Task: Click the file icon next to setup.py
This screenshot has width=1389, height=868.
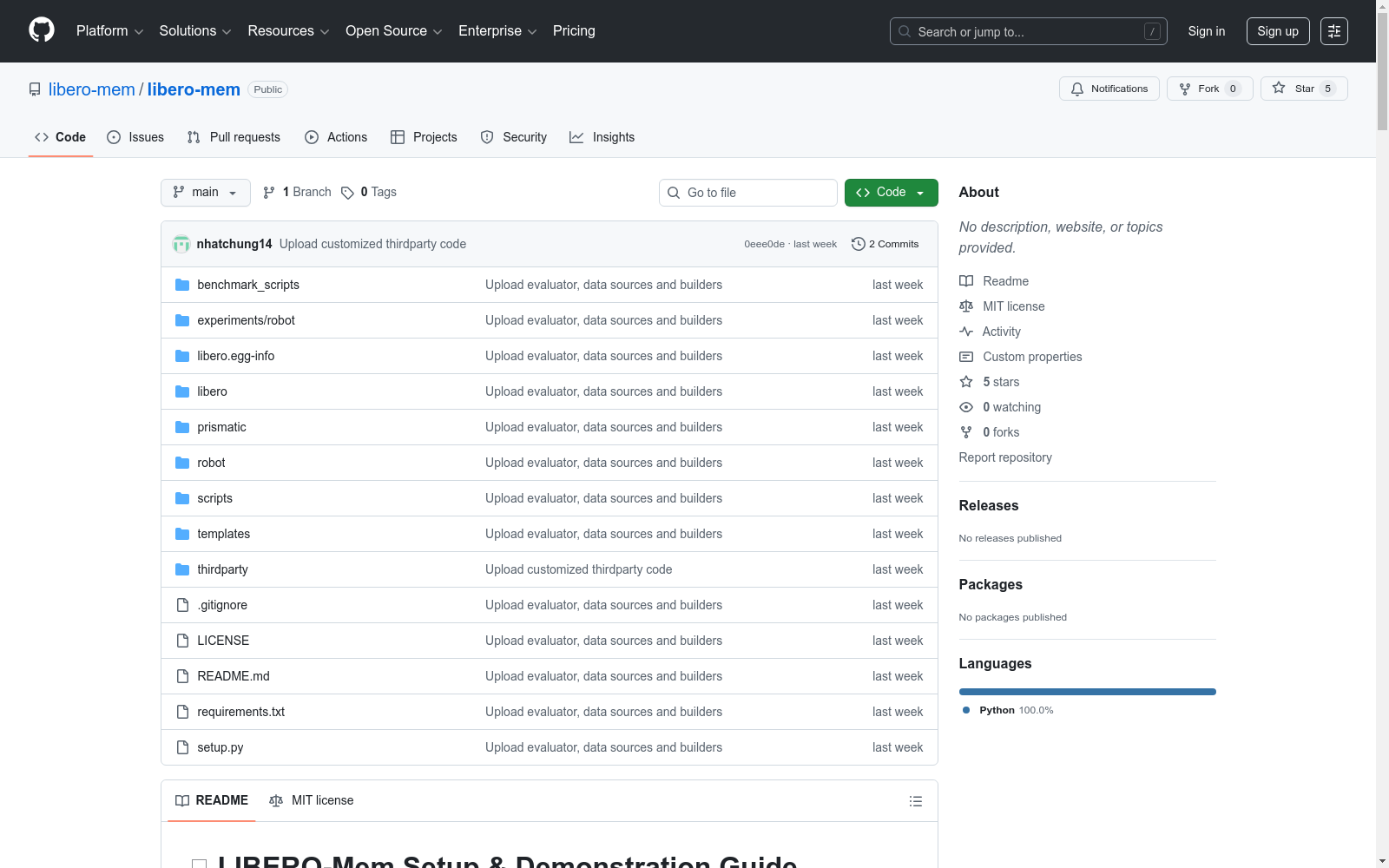Action: pyautogui.click(x=182, y=747)
